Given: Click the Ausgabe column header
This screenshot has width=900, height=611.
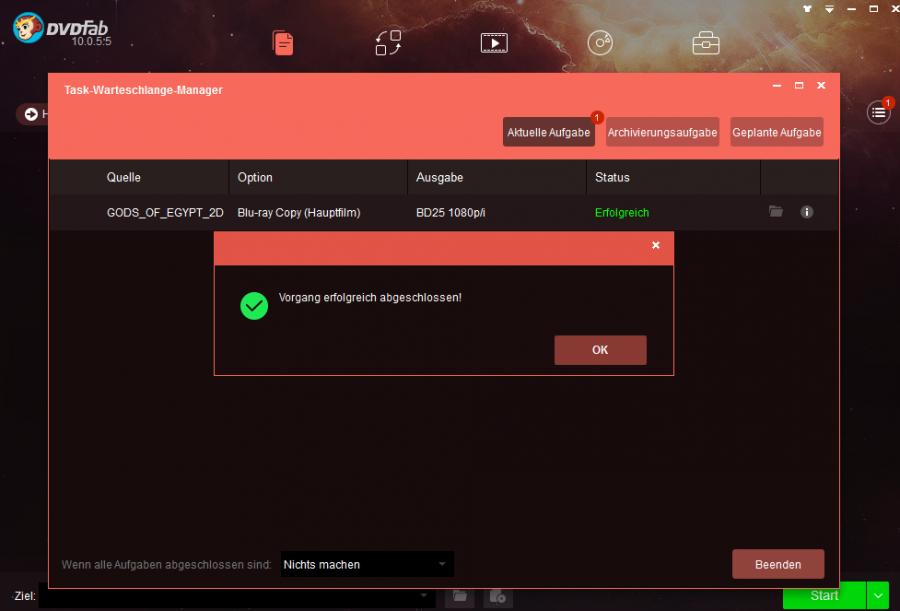Looking at the screenshot, I should pos(497,177).
